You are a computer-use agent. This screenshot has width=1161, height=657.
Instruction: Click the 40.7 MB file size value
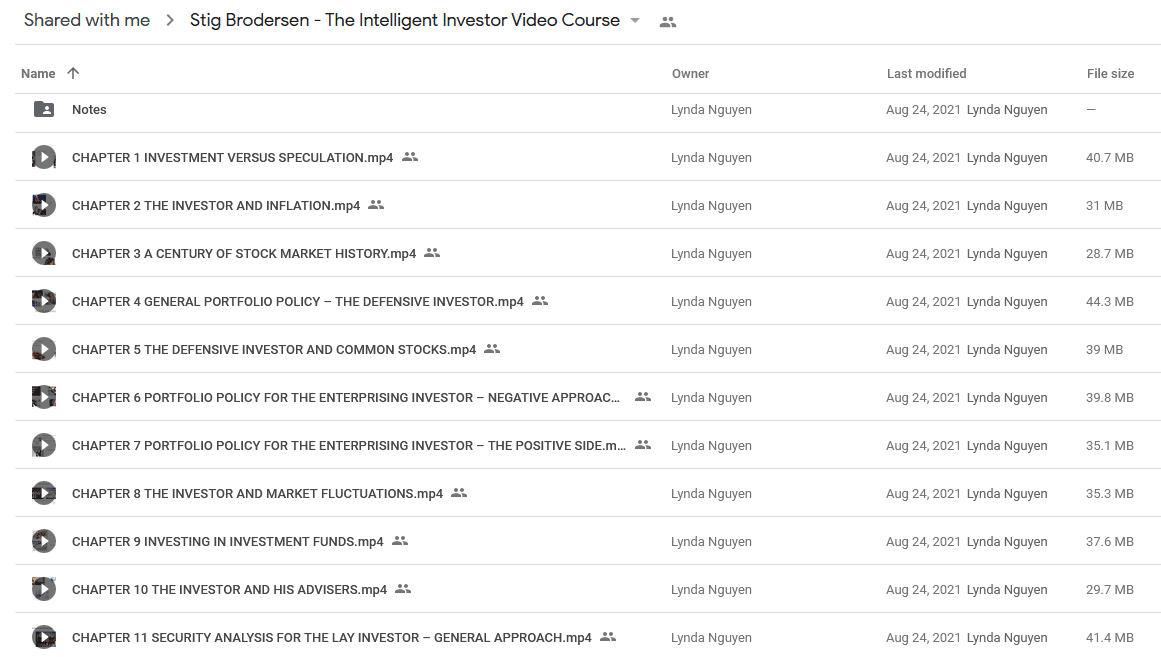tap(1110, 158)
